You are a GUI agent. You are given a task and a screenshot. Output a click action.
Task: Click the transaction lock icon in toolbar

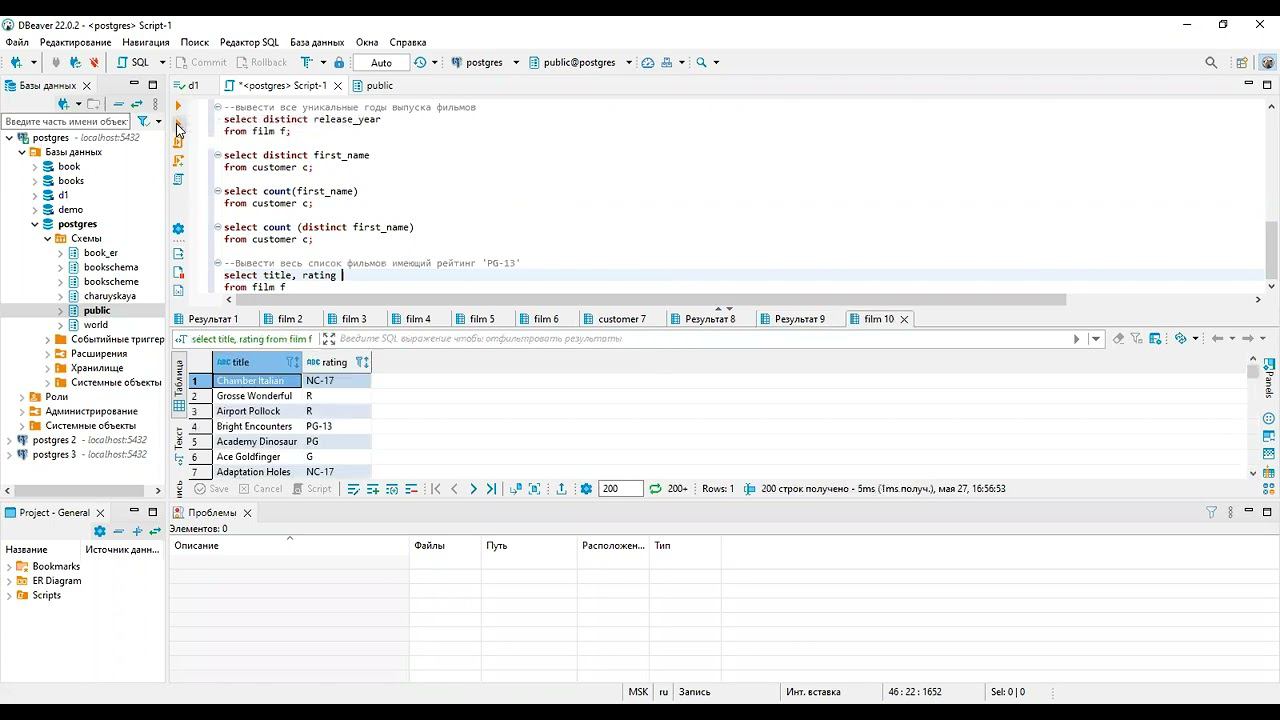(339, 62)
